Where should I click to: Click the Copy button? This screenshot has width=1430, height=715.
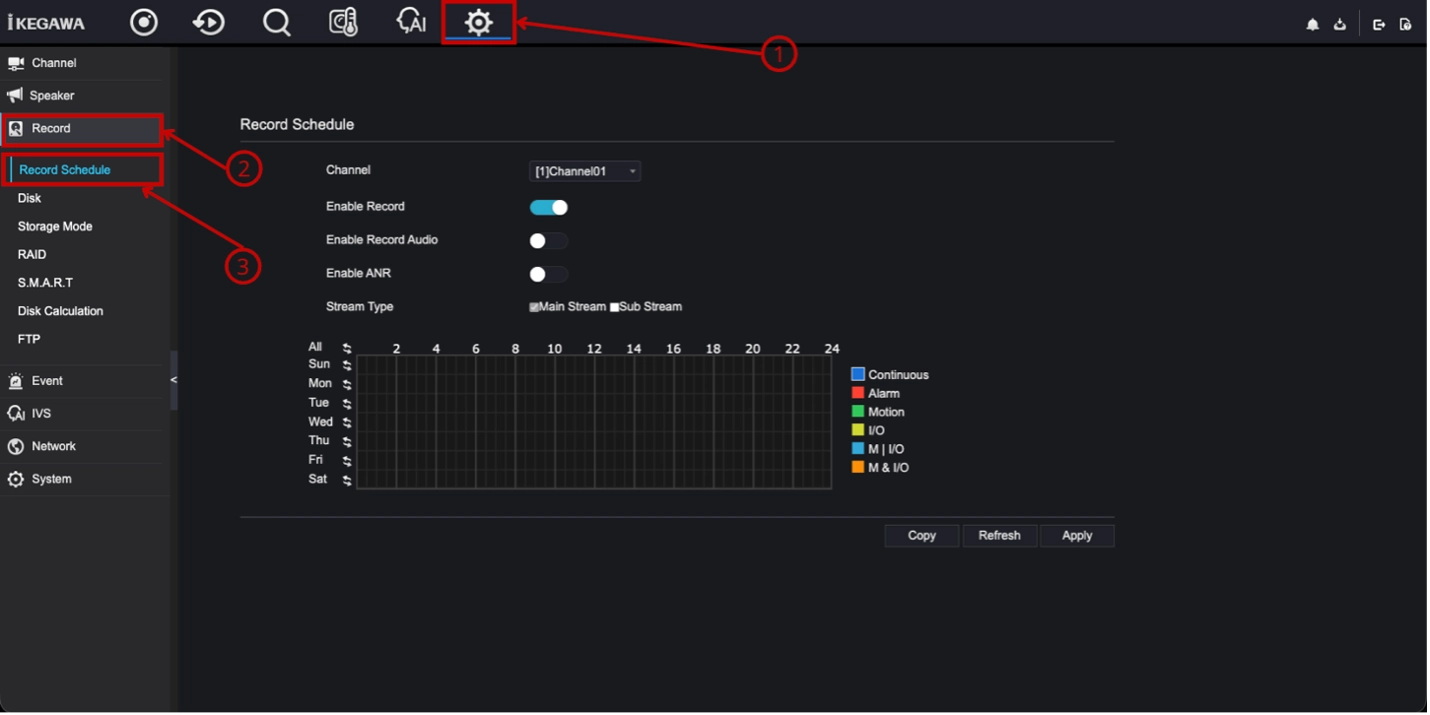pos(922,536)
